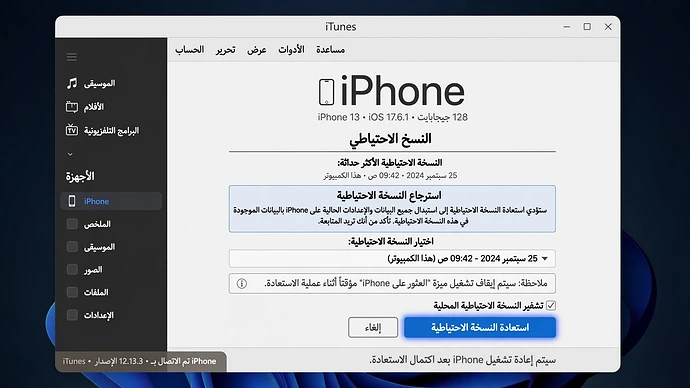This screenshot has height=388, width=690.
Task: Open the hamburger menu in the sidebar
Action: click(x=72, y=57)
